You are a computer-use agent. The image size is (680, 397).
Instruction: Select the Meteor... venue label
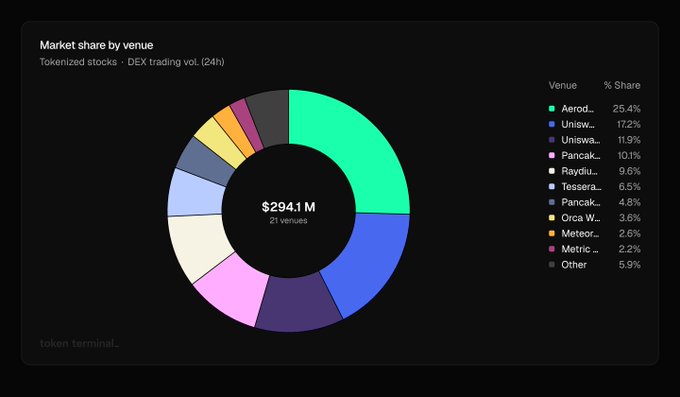coord(580,233)
